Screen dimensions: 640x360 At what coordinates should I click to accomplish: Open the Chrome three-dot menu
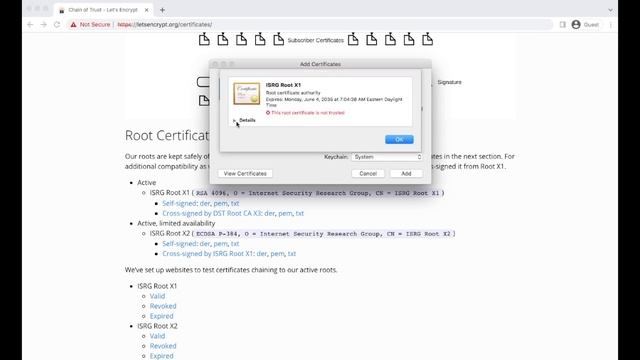tap(611, 24)
